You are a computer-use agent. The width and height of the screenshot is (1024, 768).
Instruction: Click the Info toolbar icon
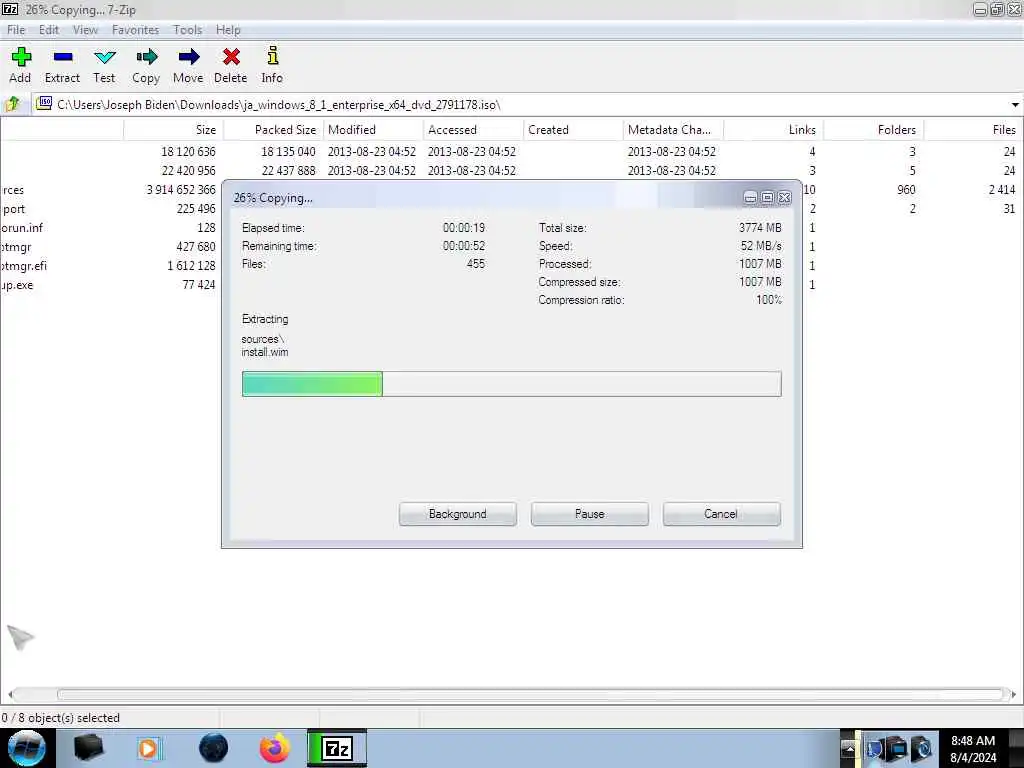coord(272,65)
